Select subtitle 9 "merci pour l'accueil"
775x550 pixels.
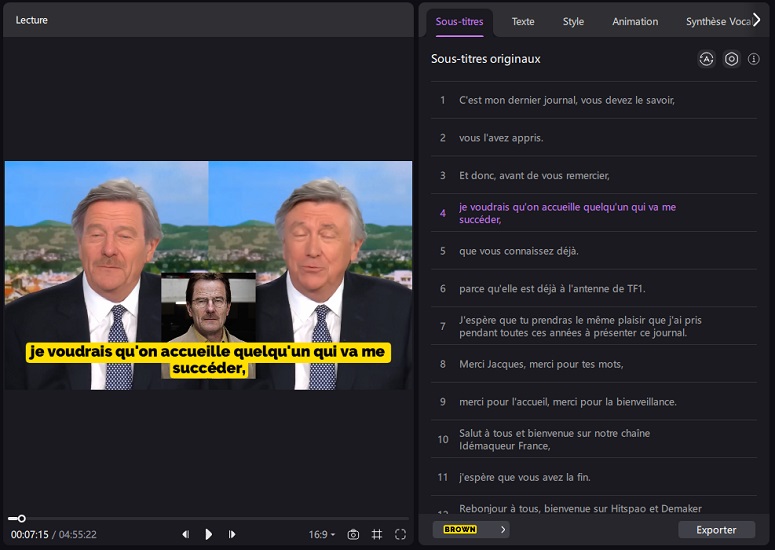point(594,402)
